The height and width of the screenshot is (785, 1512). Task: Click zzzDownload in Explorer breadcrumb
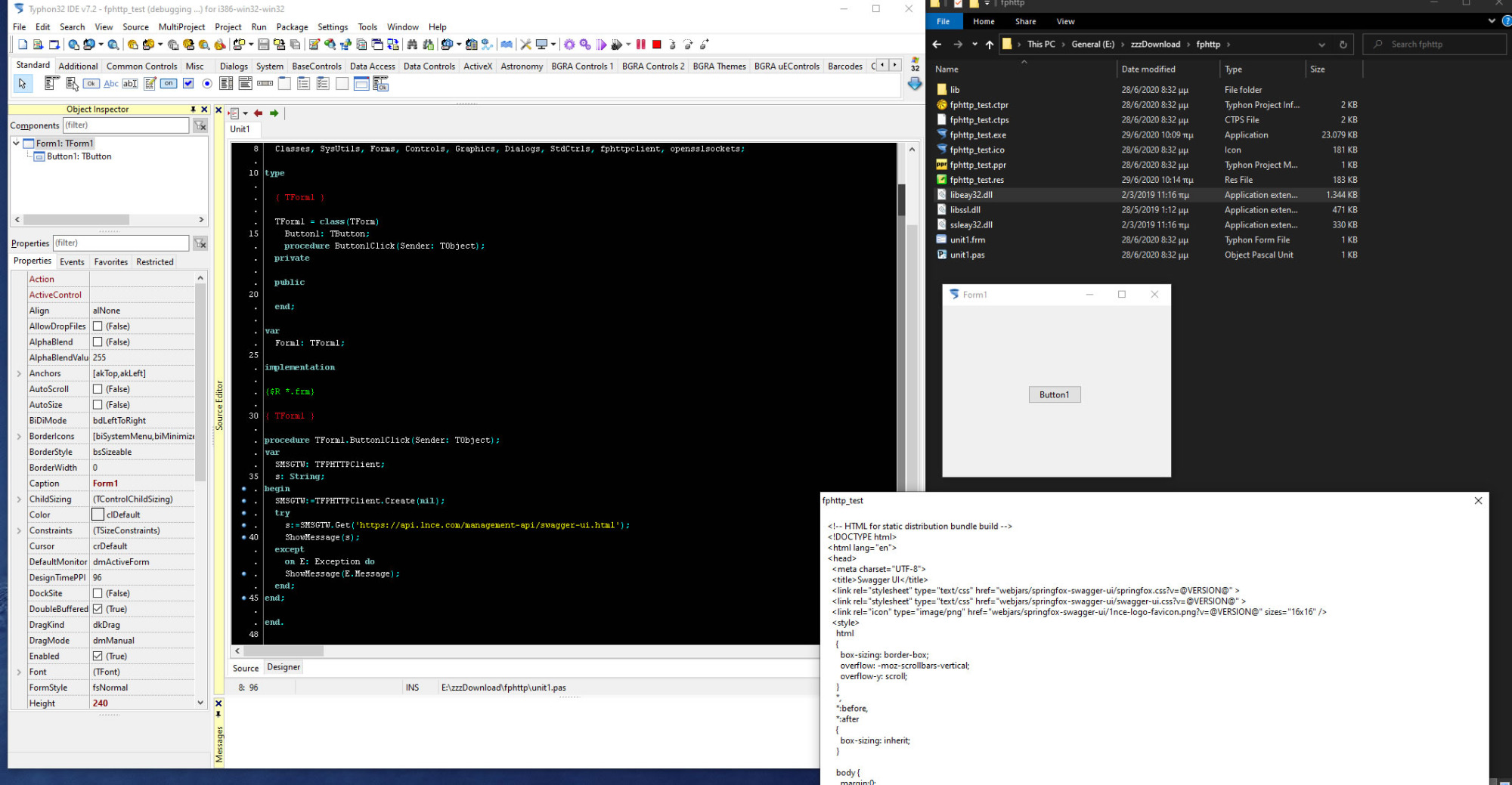click(x=1155, y=45)
